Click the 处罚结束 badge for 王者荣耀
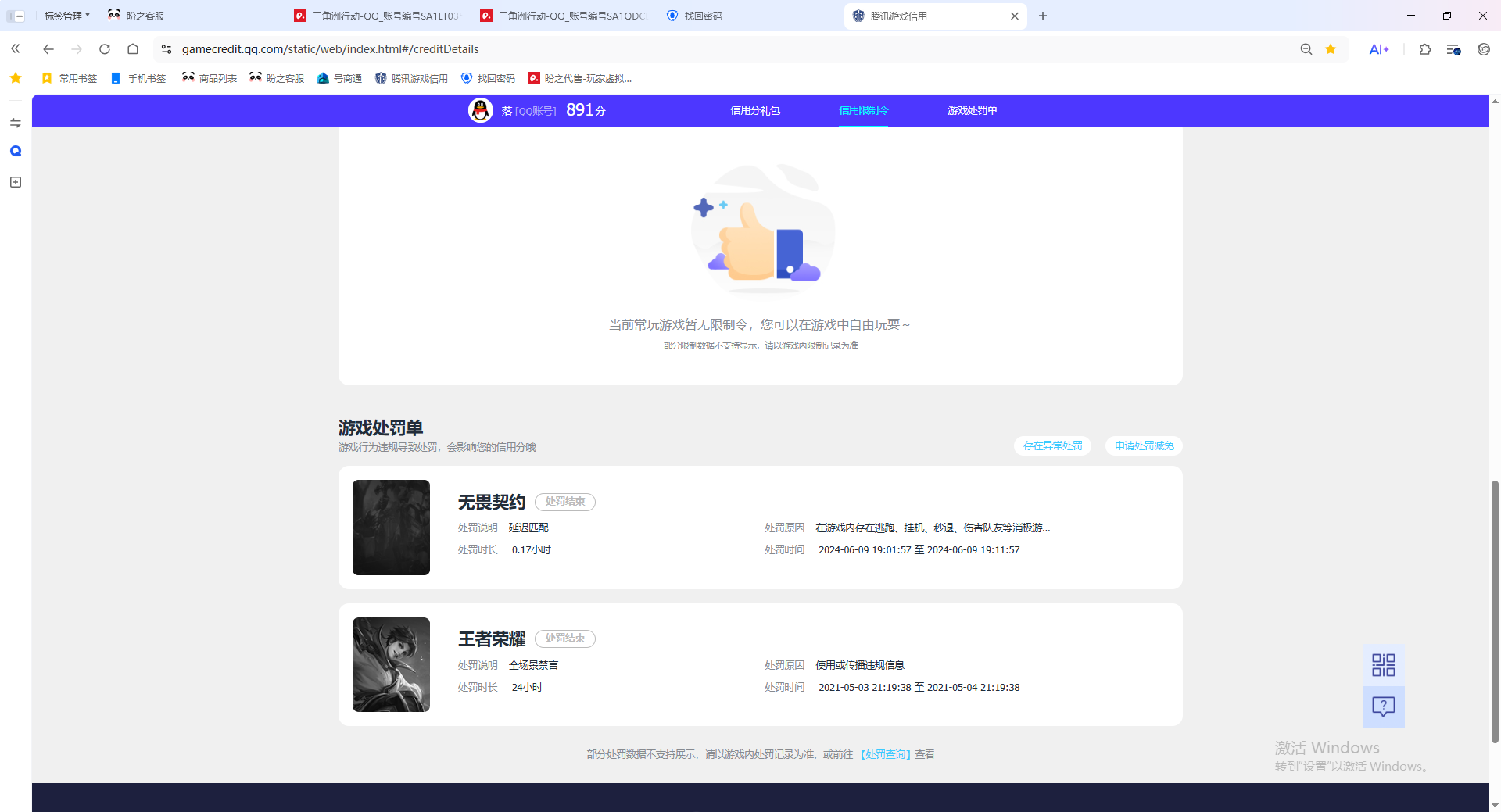 565,639
